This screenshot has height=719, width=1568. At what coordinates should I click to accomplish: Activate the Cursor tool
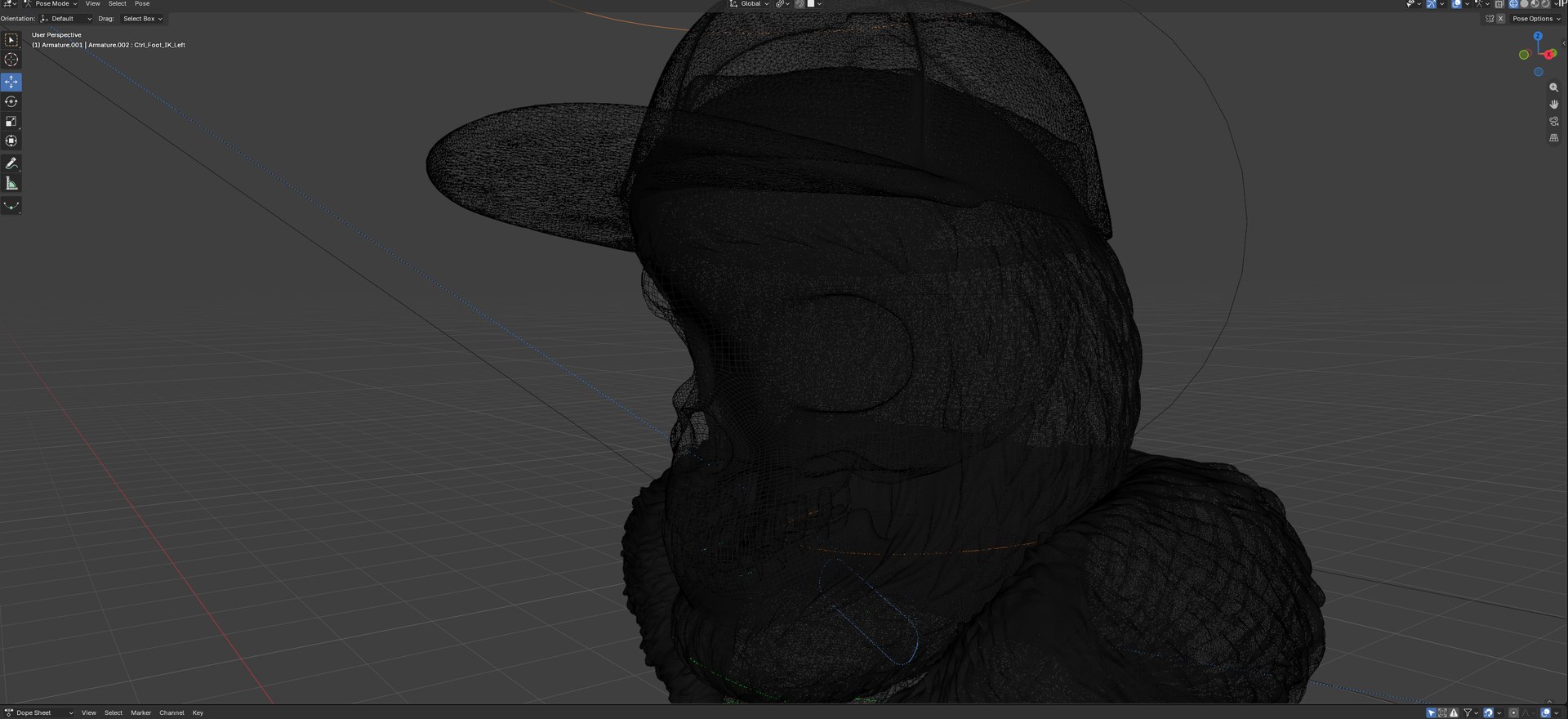tap(11, 59)
